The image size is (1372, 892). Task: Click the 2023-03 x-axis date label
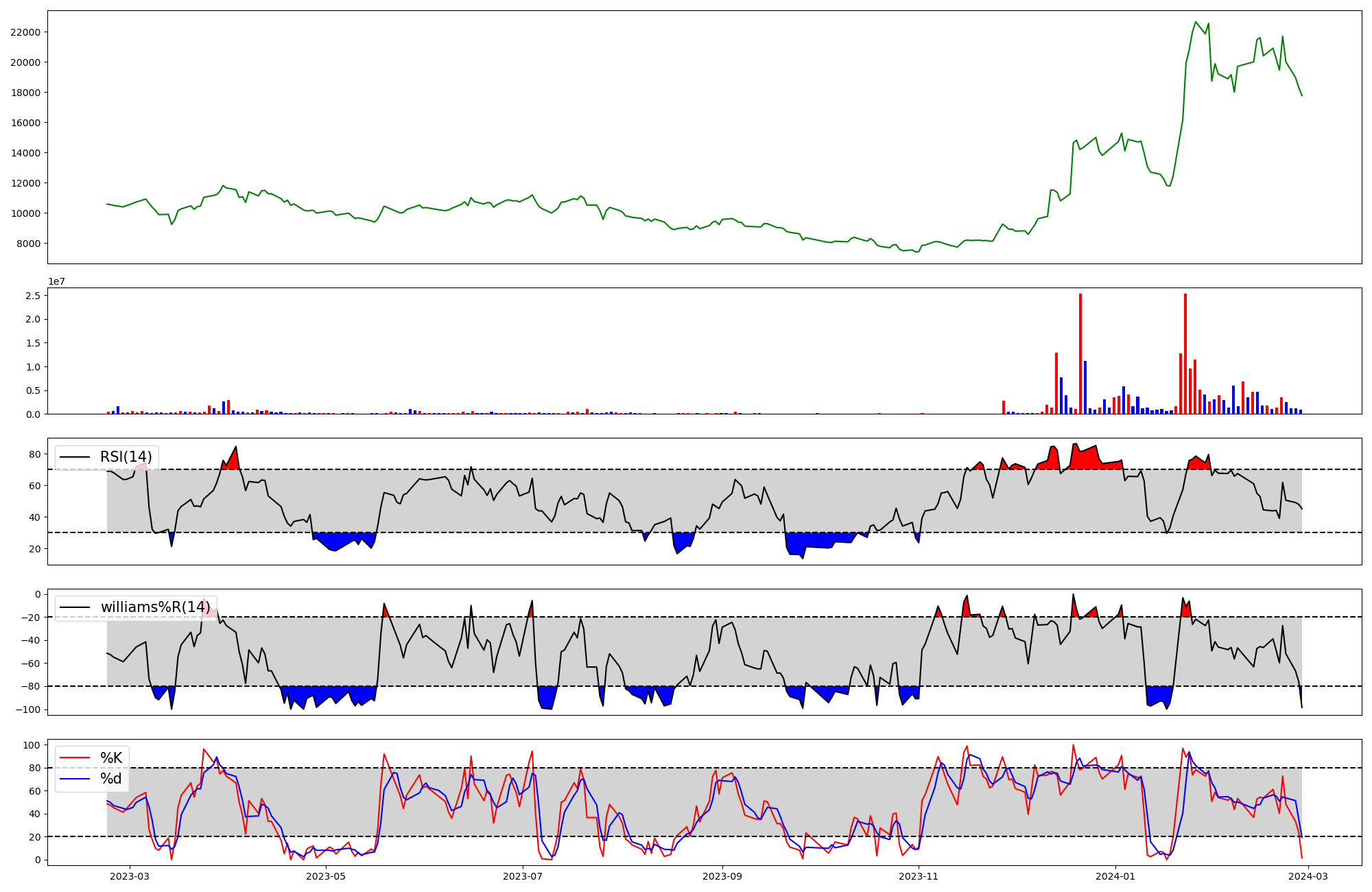click(x=130, y=876)
